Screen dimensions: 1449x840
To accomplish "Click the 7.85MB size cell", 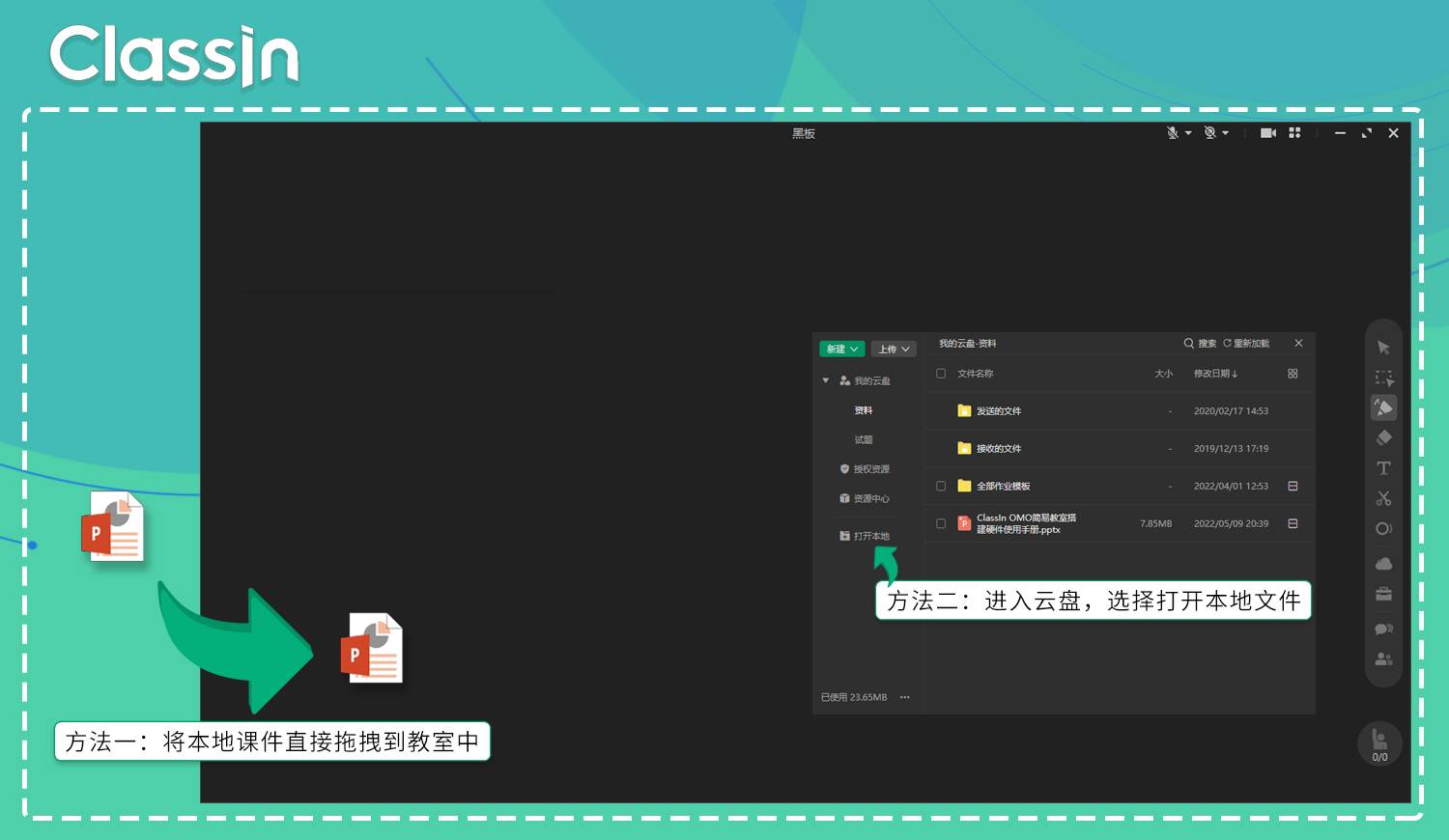I will 1156,523.
